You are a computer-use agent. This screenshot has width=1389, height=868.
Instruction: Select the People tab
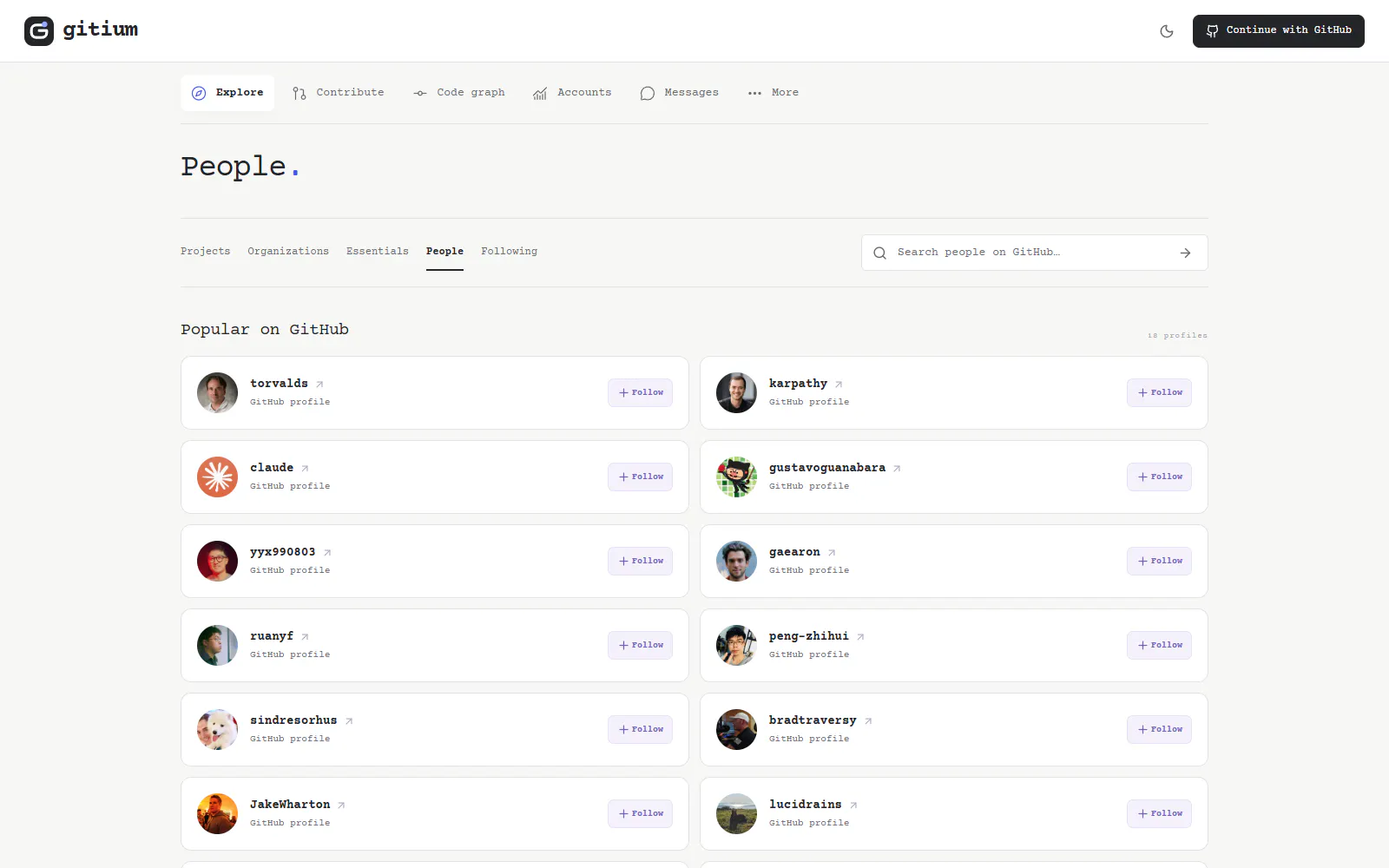point(444,252)
